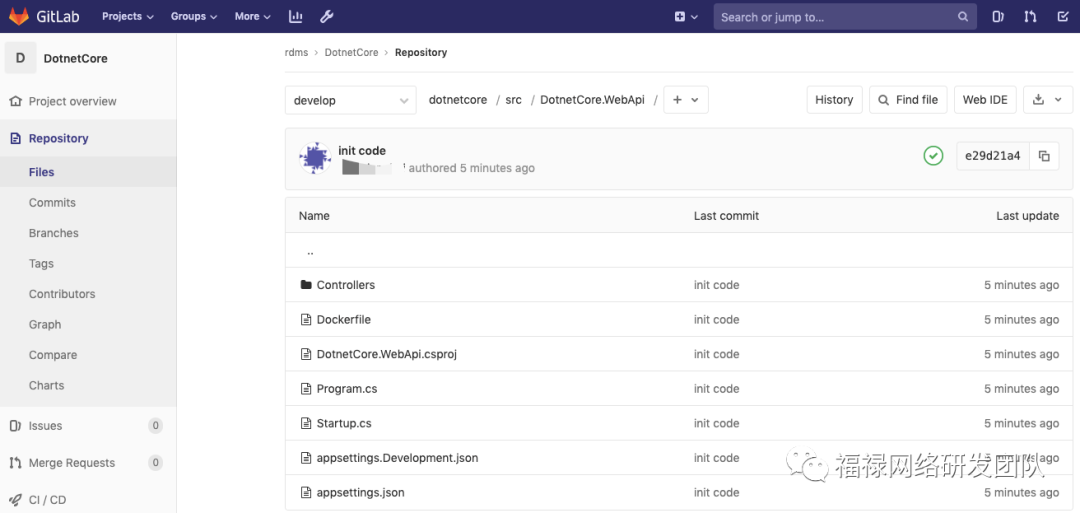Click the dotnetcore path segment
Viewport: 1080px width, 513px height.
pos(458,100)
